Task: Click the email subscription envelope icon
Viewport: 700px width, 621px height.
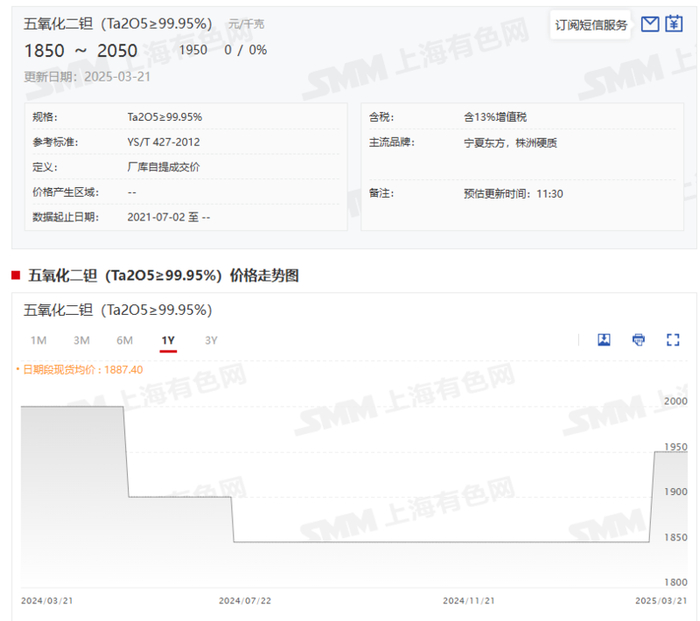Action: pos(650,24)
